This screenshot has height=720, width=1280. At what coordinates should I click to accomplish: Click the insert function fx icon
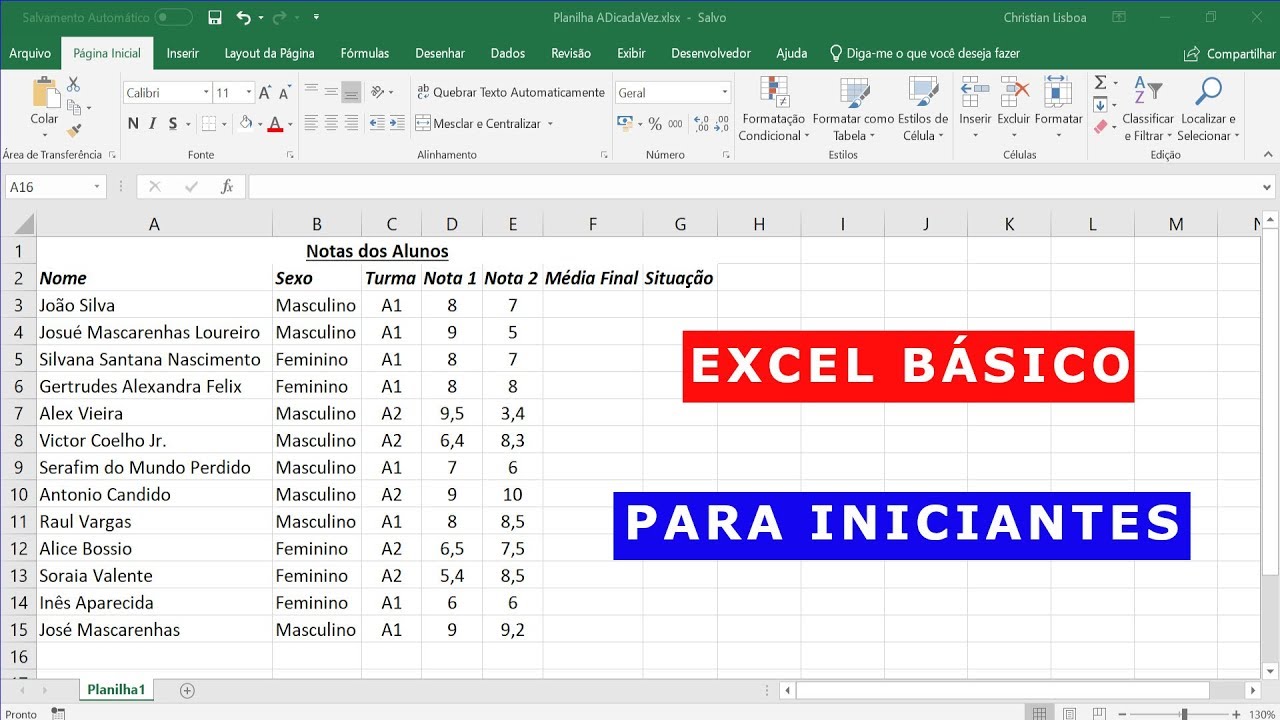point(227,187)
